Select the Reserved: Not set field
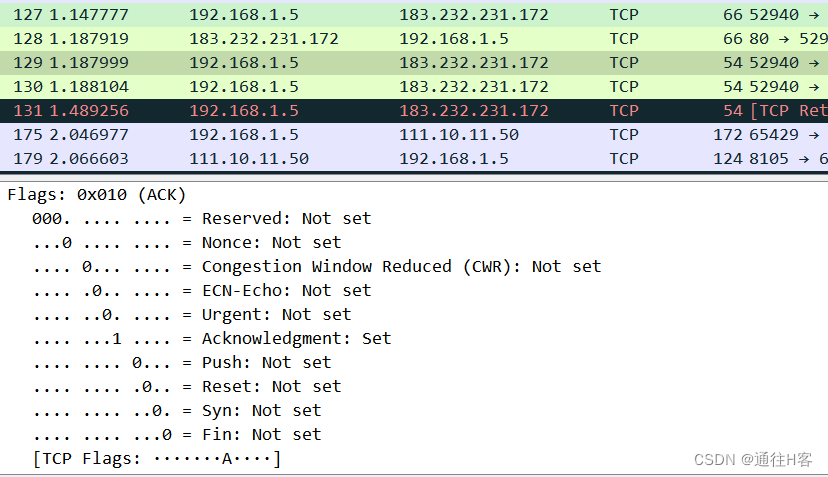Screen dimensions: 828x477 (286, 218)
